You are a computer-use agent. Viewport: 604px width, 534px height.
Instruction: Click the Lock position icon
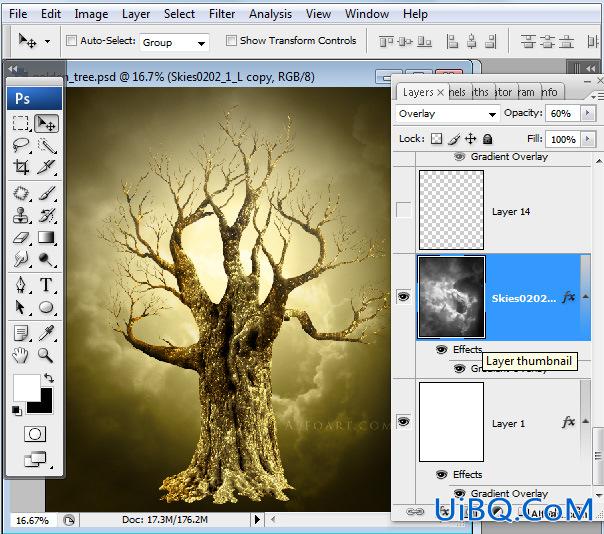(471, 139)
